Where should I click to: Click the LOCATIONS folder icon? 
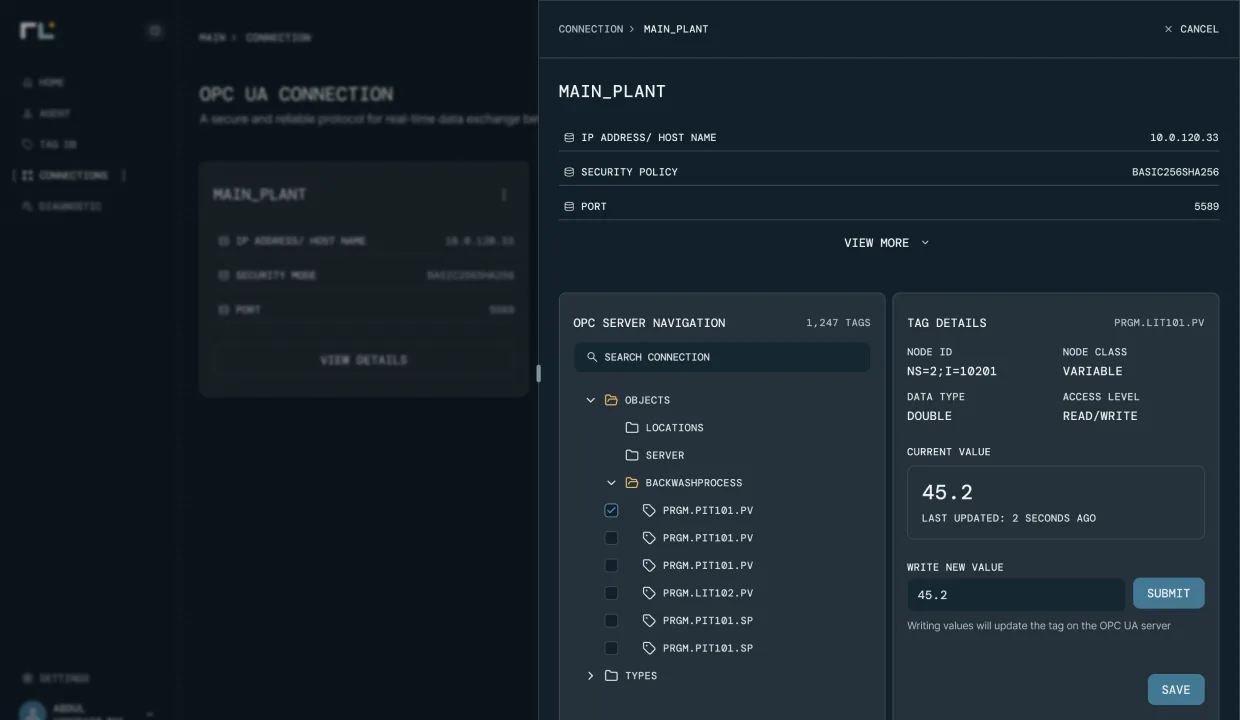(x=632, y=428)
